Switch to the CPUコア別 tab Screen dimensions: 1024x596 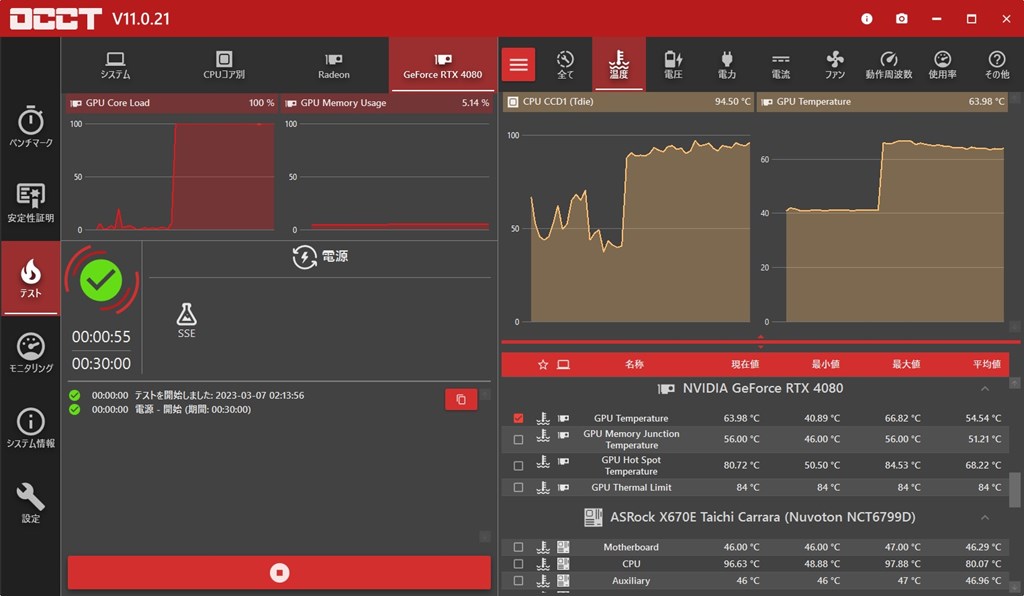224,65
